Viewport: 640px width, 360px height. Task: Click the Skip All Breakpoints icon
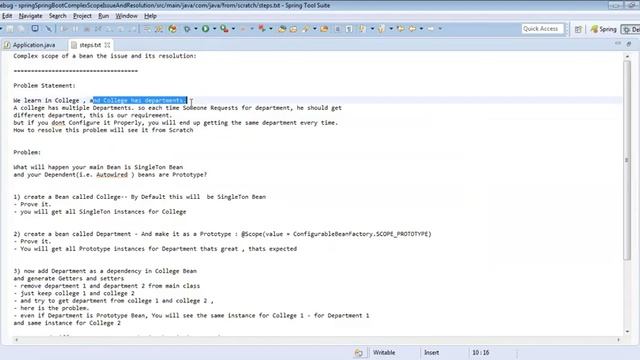(x=49, y=29)
